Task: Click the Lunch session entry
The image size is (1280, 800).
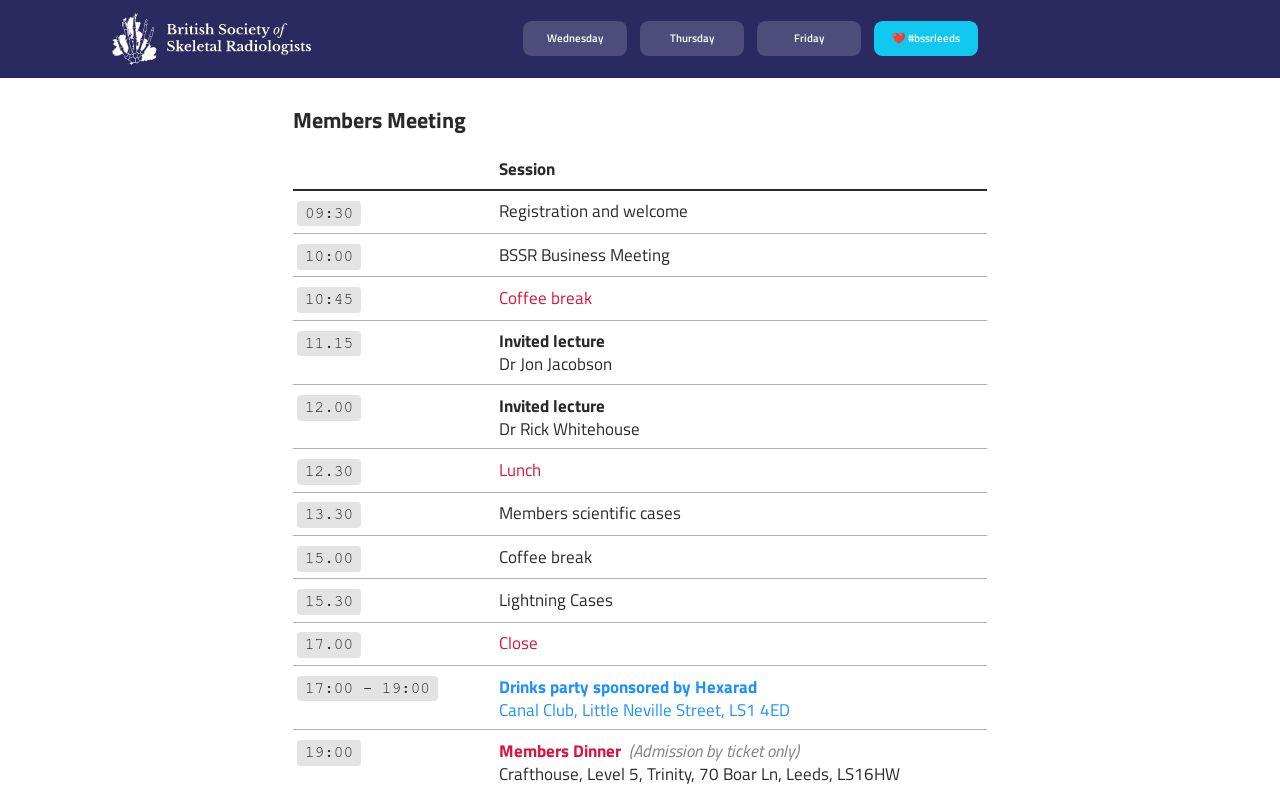Action: [519, 470]
